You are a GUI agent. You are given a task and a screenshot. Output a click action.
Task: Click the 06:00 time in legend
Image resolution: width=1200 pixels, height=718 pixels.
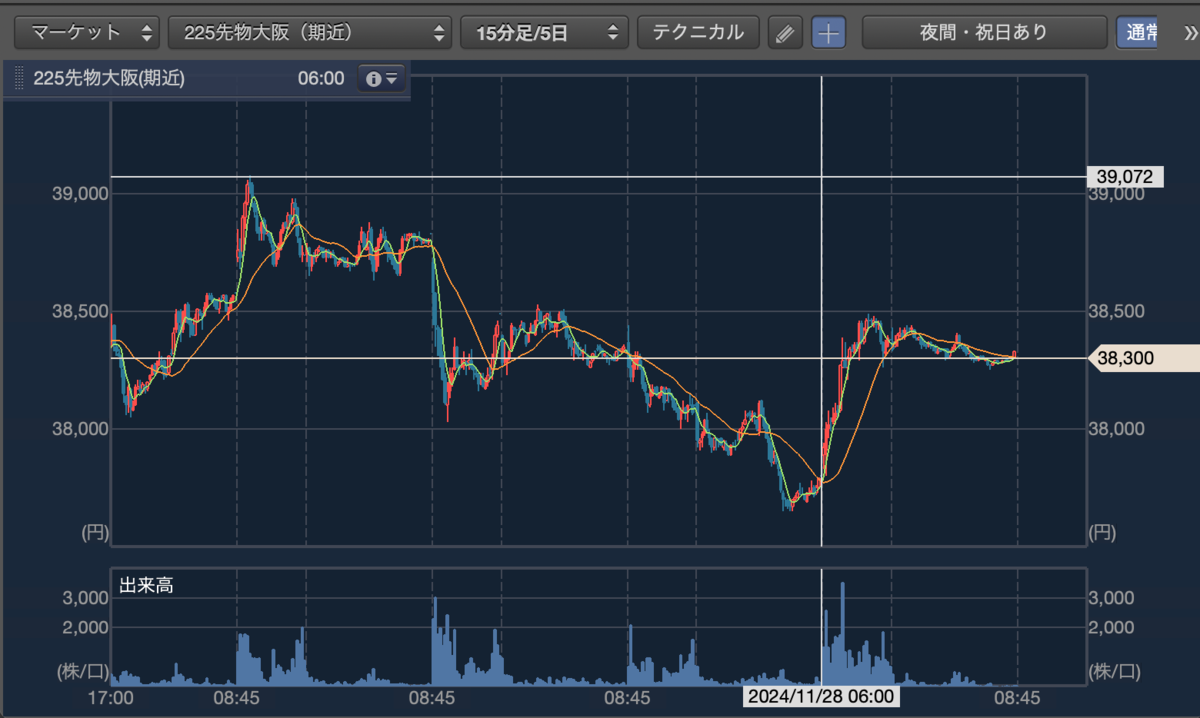pos(321,79)
